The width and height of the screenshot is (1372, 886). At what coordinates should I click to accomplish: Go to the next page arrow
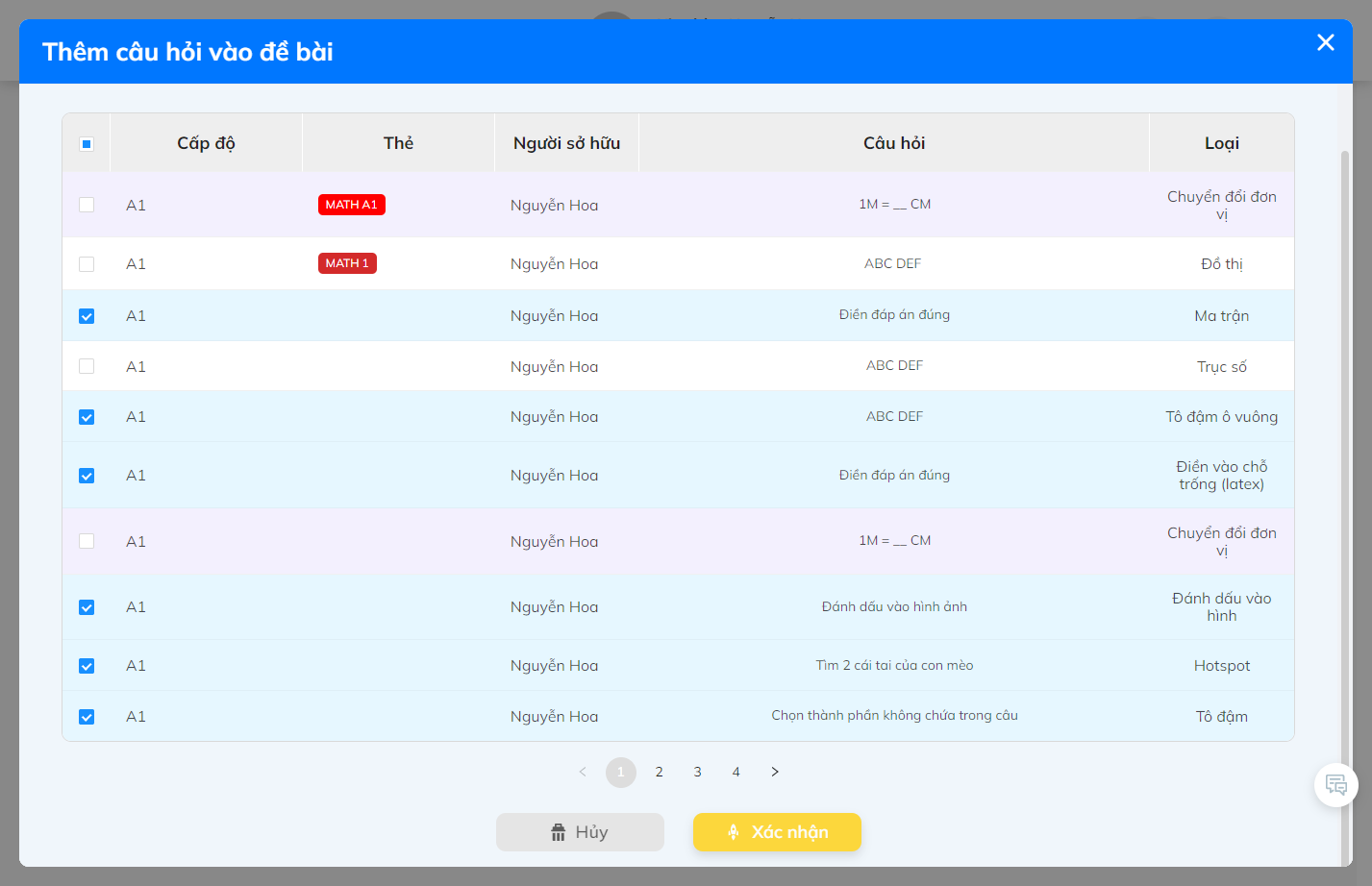point(775,772)
